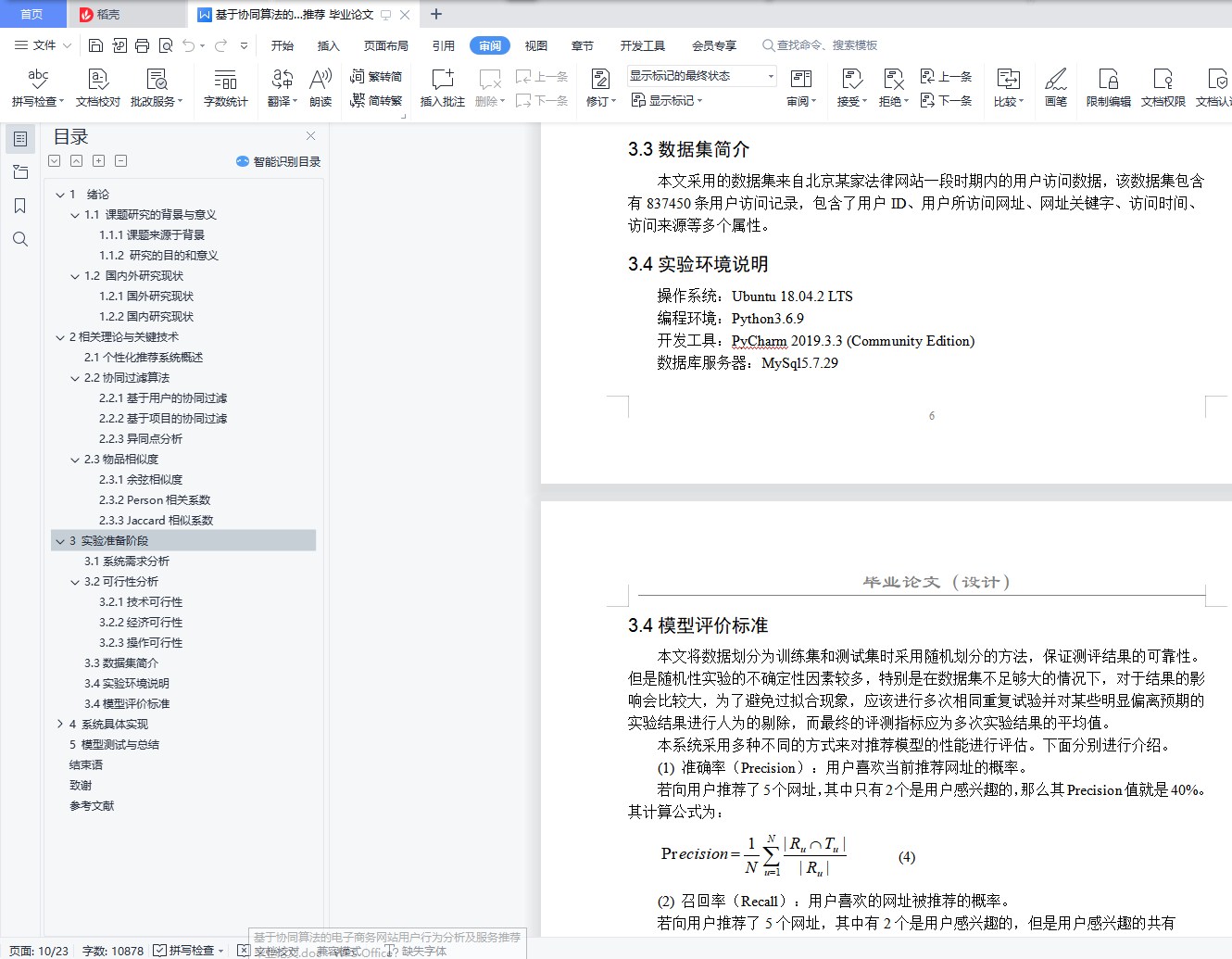Open the 开发工具 ribbon tab
1232x959 pixels.
tap(643, 45)
